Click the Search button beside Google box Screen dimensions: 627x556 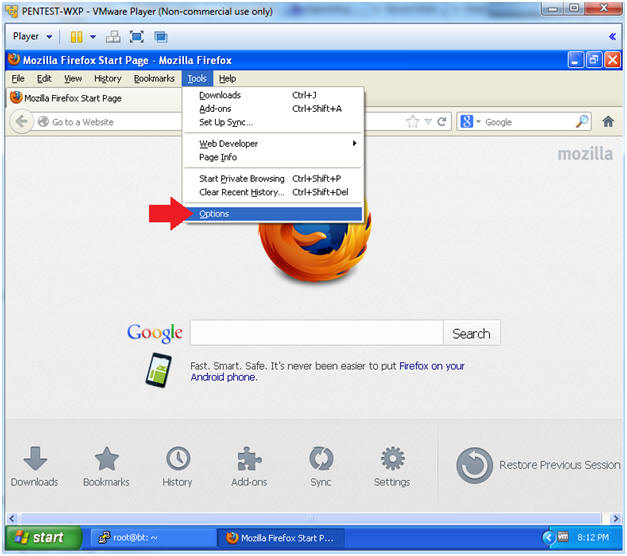[471, 333]
